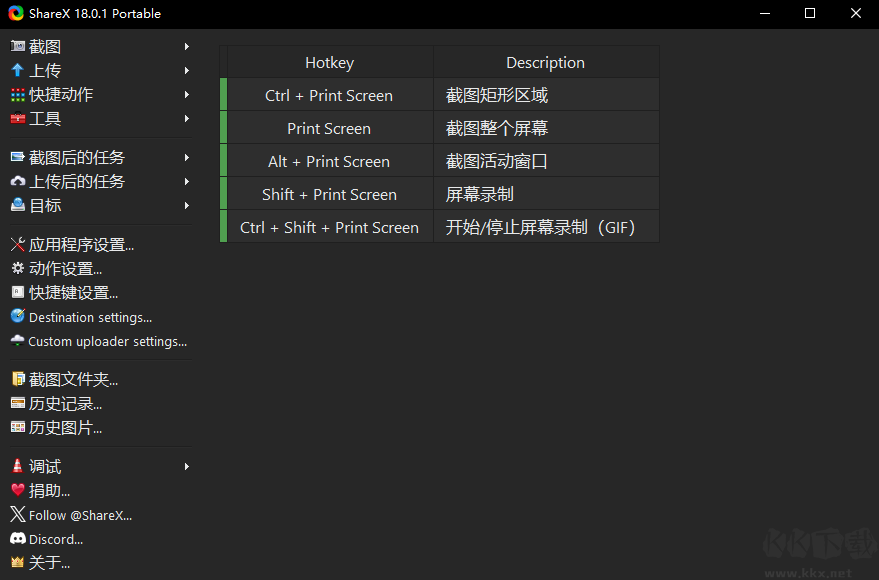879x580 pixels.
Task: Click the folder icon for 截图文件夹
Action: [x=18, y=379]
